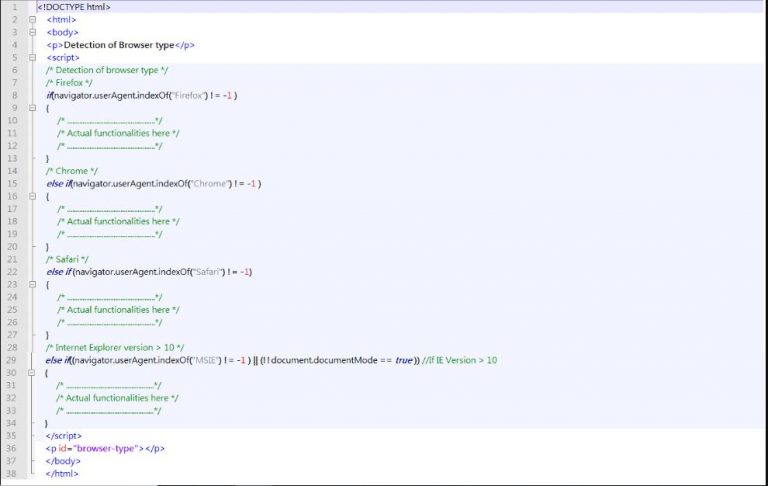This screenshot has width=768, height=486.
Task: Click the dashed comment line on line 33
Action: point(109,411)
